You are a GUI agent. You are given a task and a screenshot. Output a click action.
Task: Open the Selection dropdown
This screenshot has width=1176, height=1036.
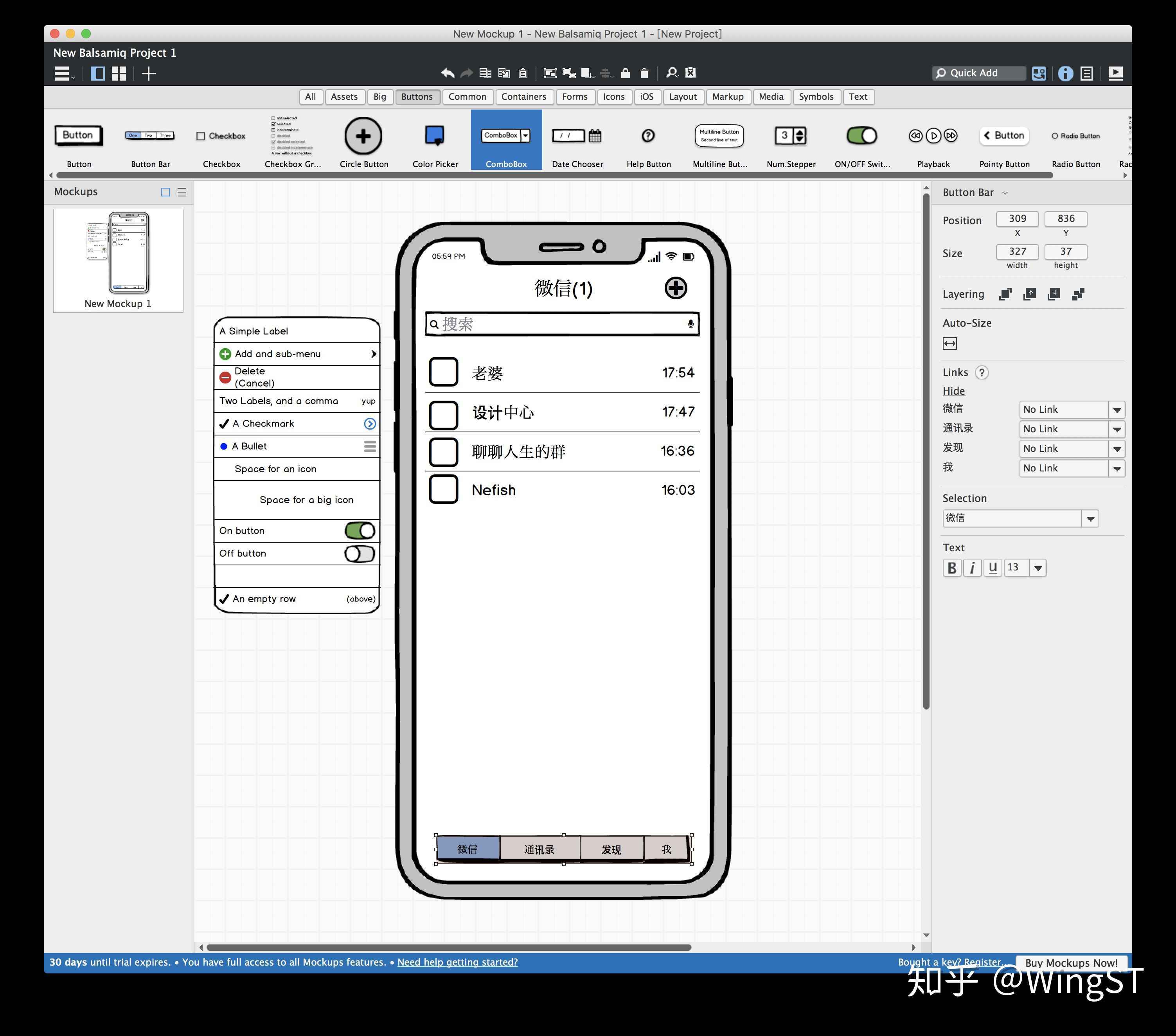(1090, 518)
